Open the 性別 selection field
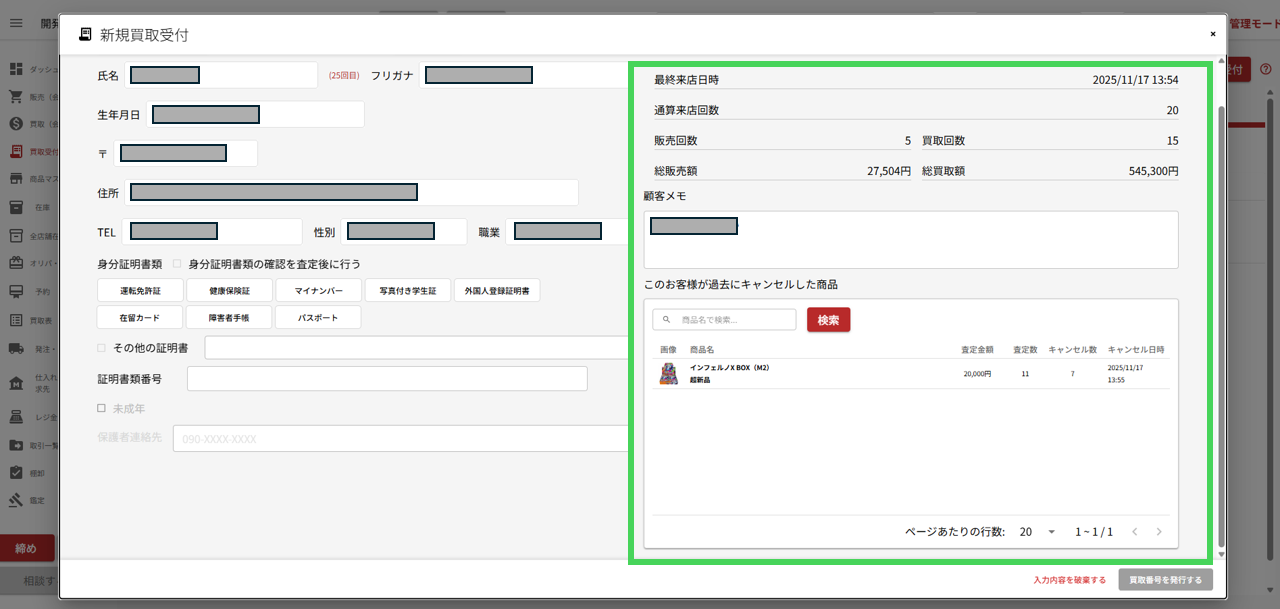 click(x=403, y=232)
